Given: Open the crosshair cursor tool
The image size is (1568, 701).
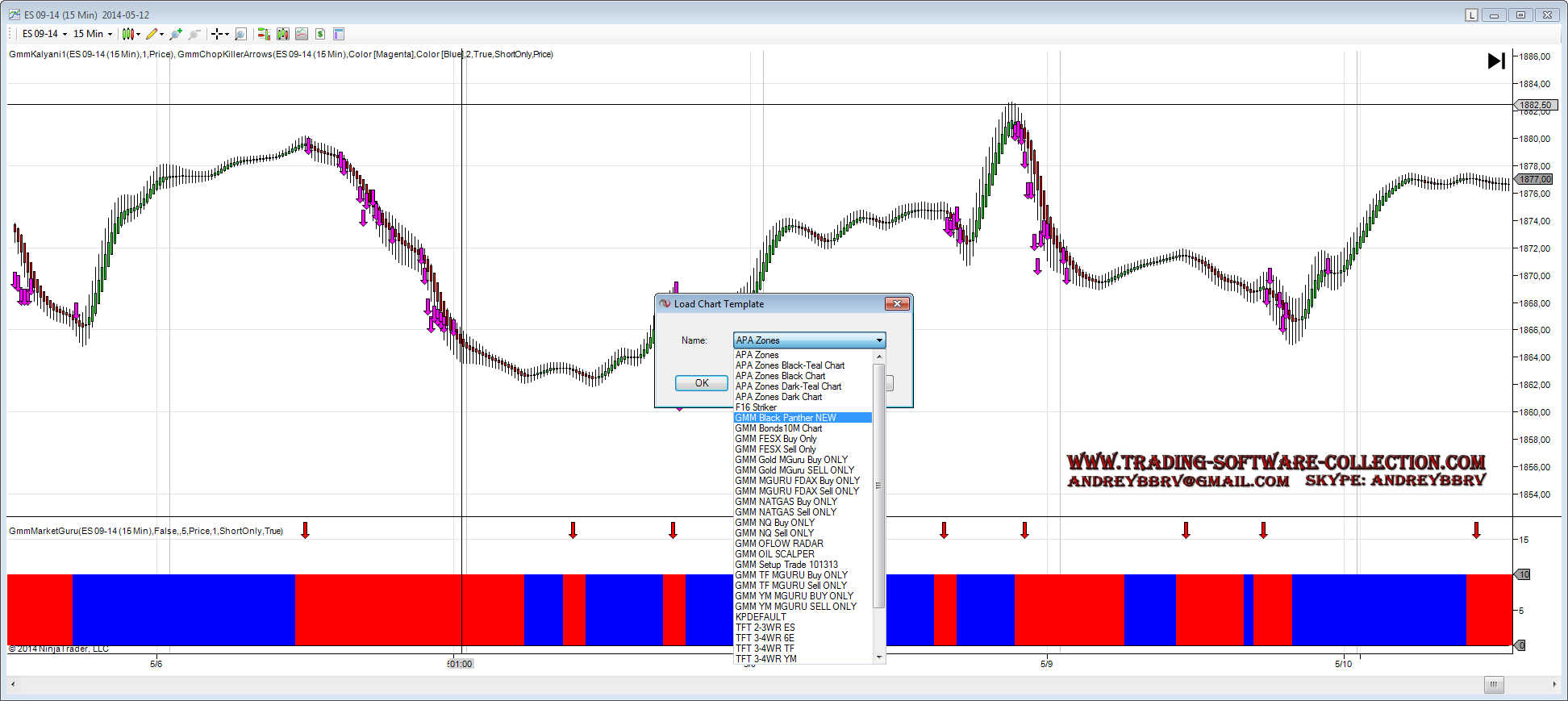Looking at the screenshot, I should pos(217,34).
